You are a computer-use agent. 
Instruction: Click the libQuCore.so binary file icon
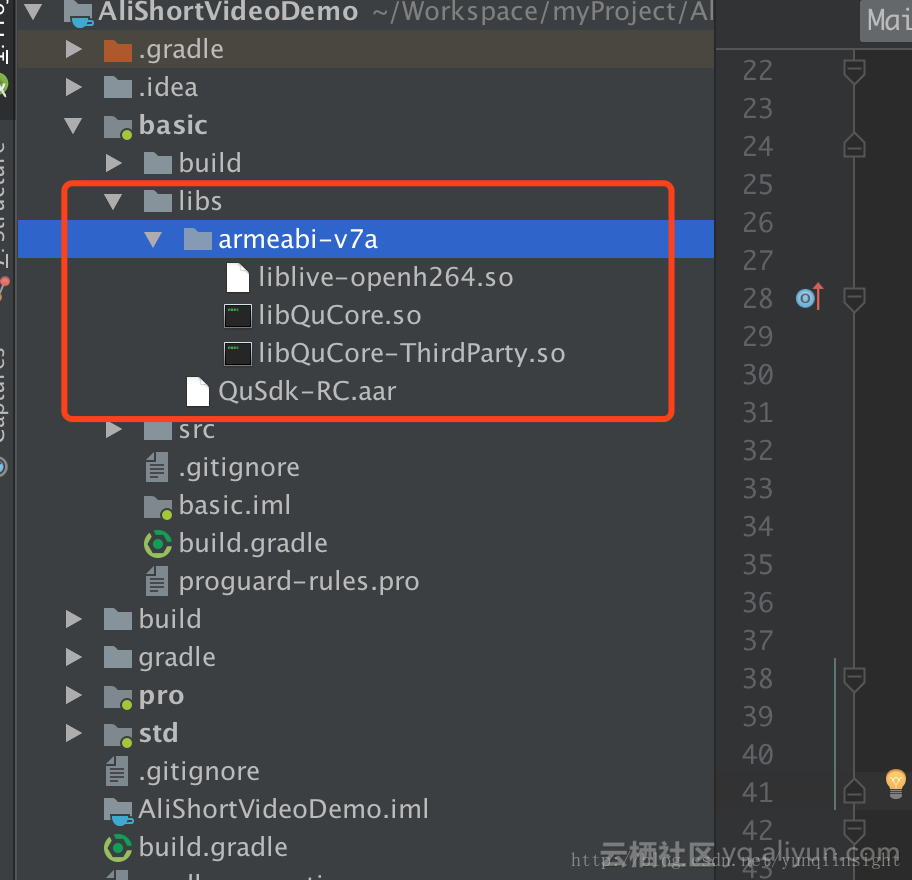pyautogui.click(x=238, y=316)
